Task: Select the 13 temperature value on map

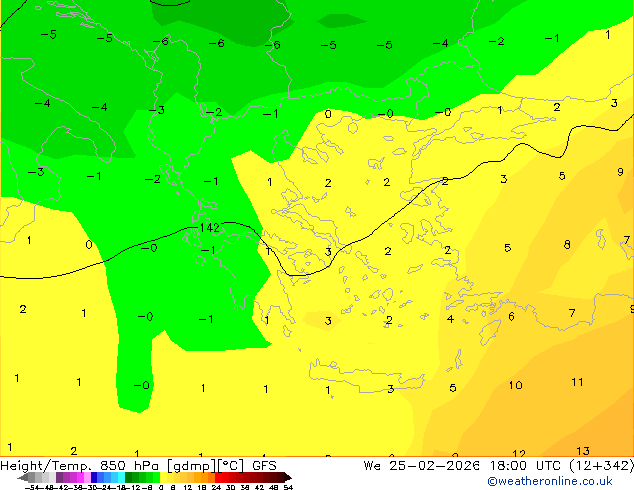Action: (583, 450)
